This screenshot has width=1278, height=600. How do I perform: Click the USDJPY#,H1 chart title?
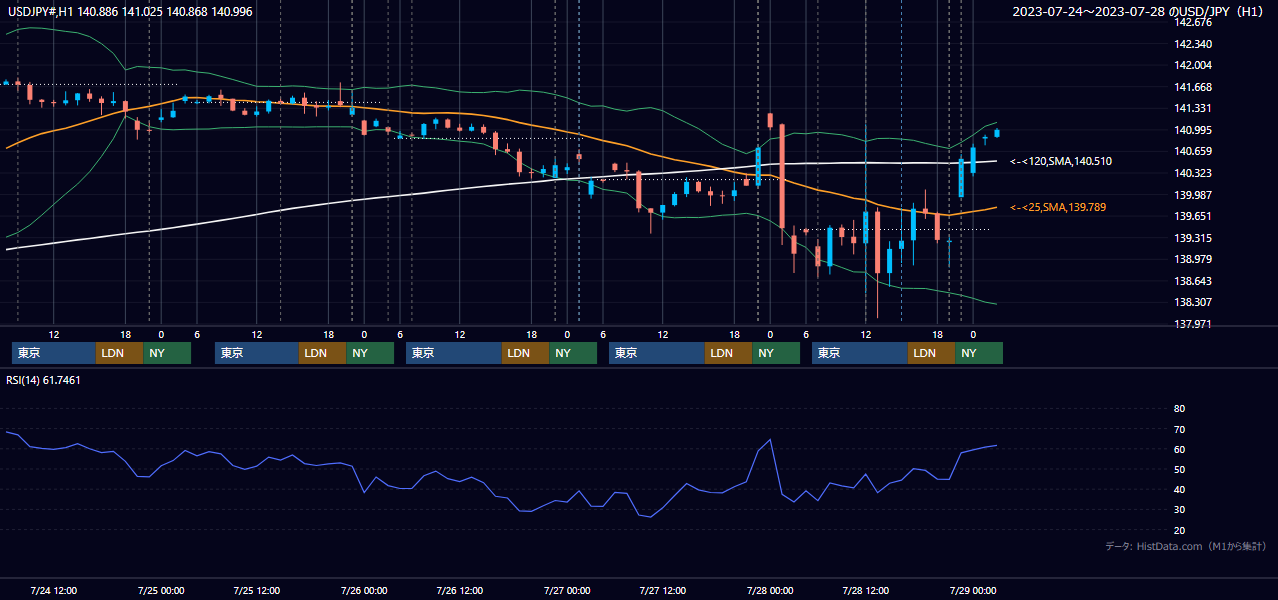(x=130, y=11)
